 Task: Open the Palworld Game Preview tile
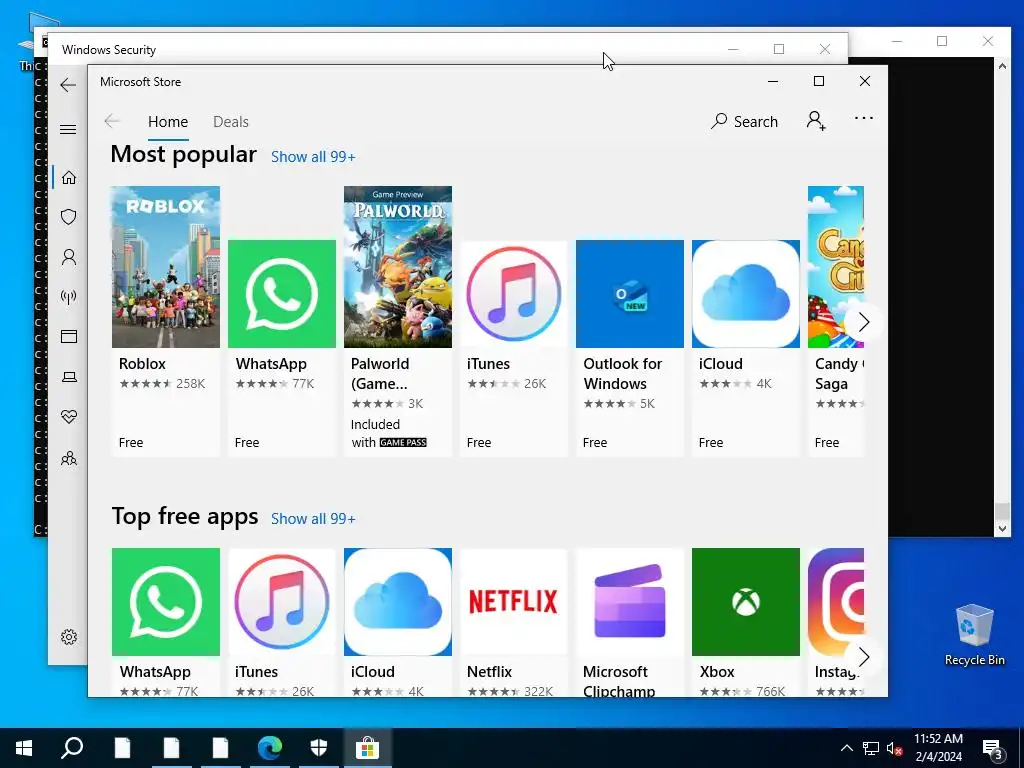[398, 320]
